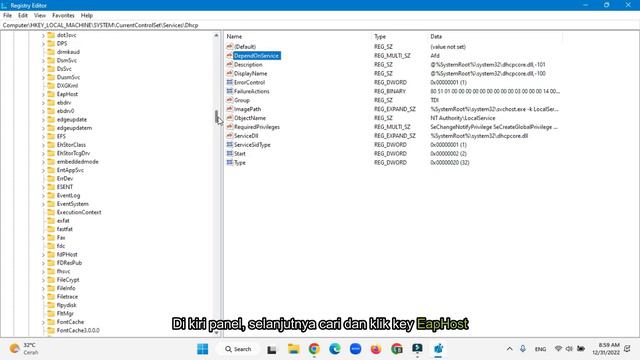The height and width of the screenshot is (360, 640).
Task: Expand the edgeupdate key
Action: point(43,120)
